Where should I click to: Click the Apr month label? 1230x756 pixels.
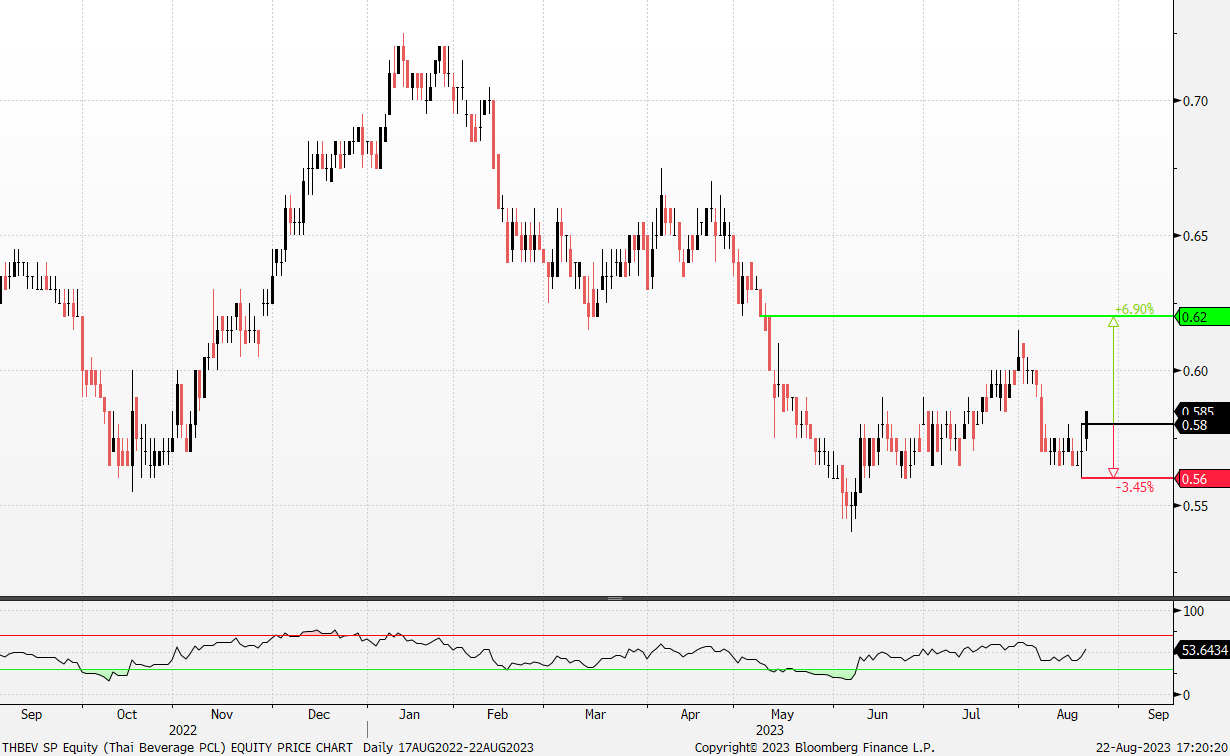[x=690, y=715]
